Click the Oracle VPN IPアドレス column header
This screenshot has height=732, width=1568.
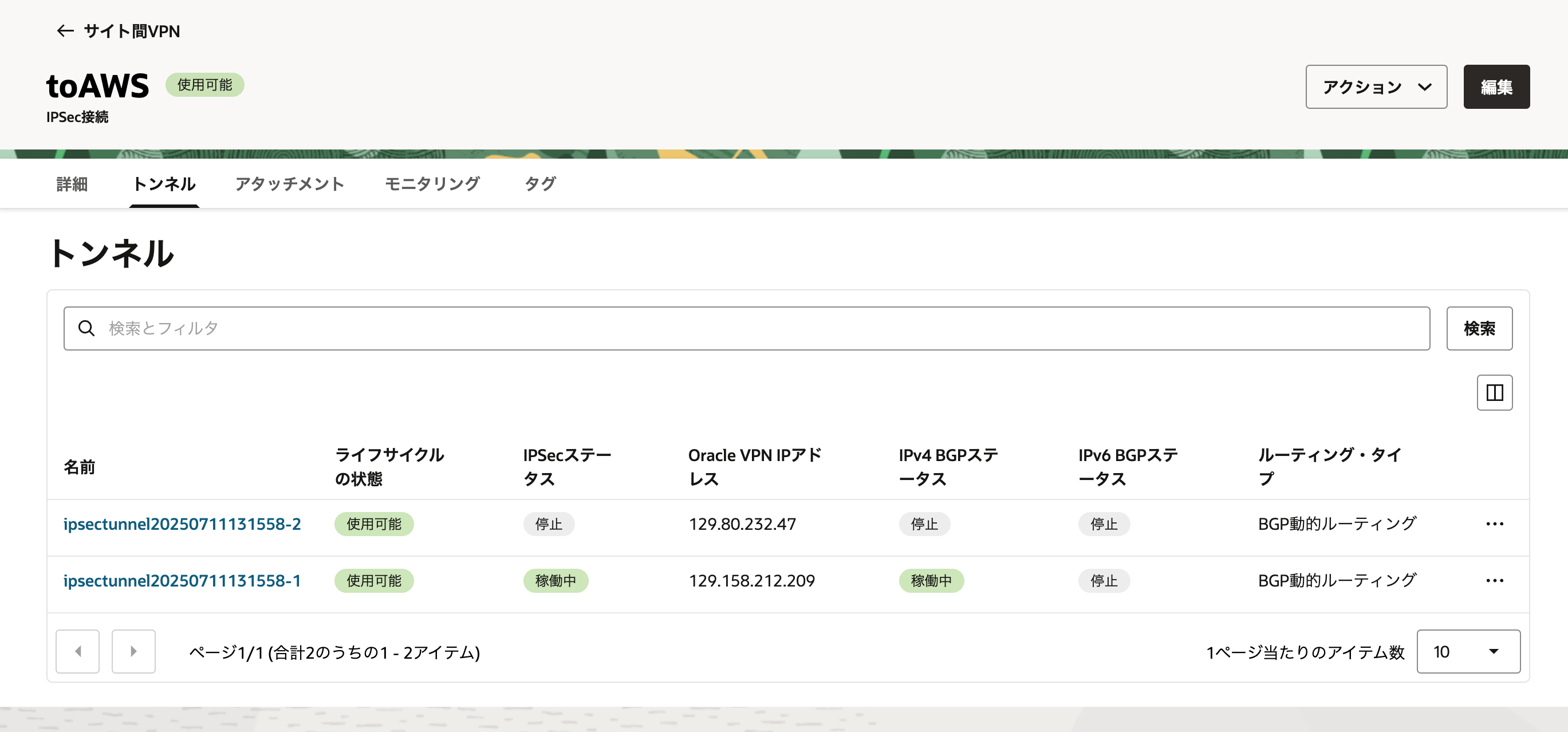click(x=755, y=467)
